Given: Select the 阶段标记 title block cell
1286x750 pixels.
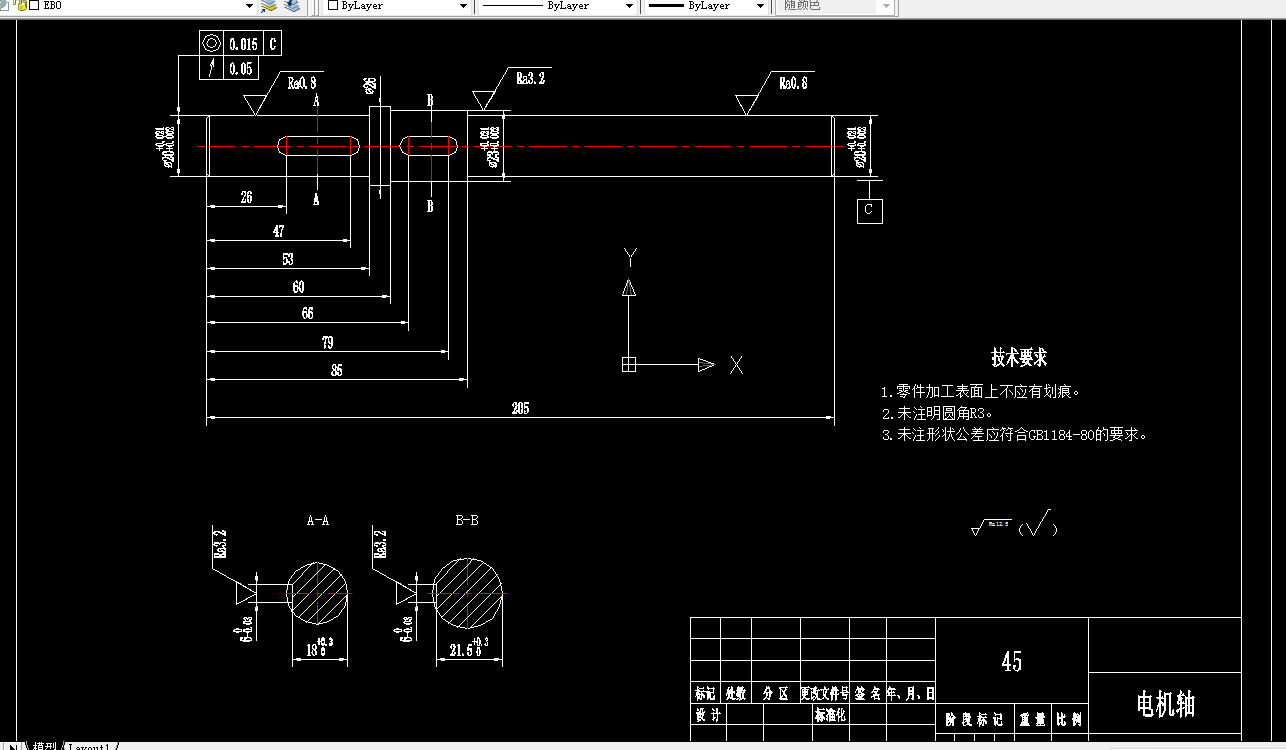Looking at the screenshot, I should [x=974, y=719].
